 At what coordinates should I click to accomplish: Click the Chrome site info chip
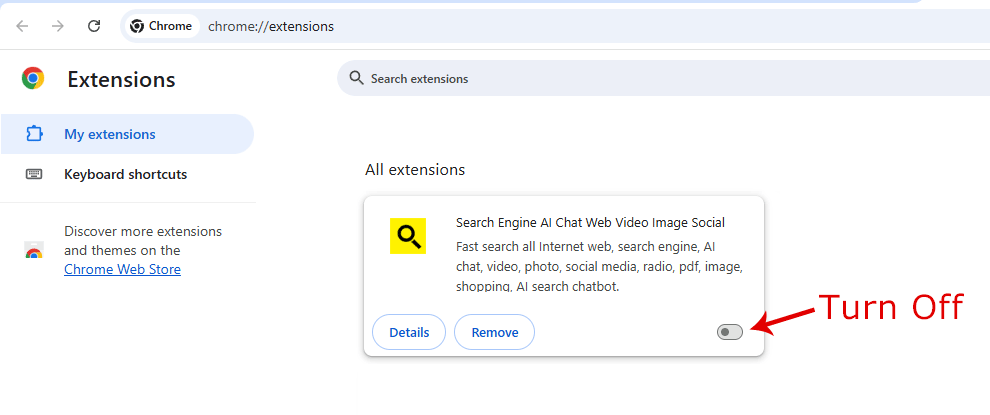click(x=161, y=26)
